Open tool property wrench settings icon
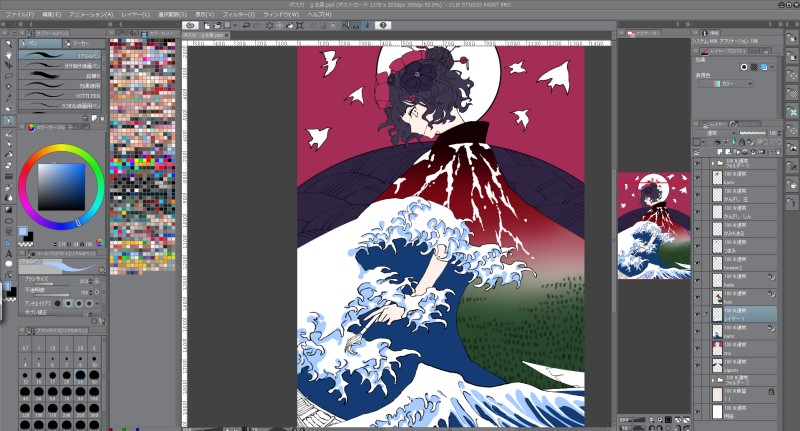The height and width of the screenshot is (431, 800). (103, 321)
